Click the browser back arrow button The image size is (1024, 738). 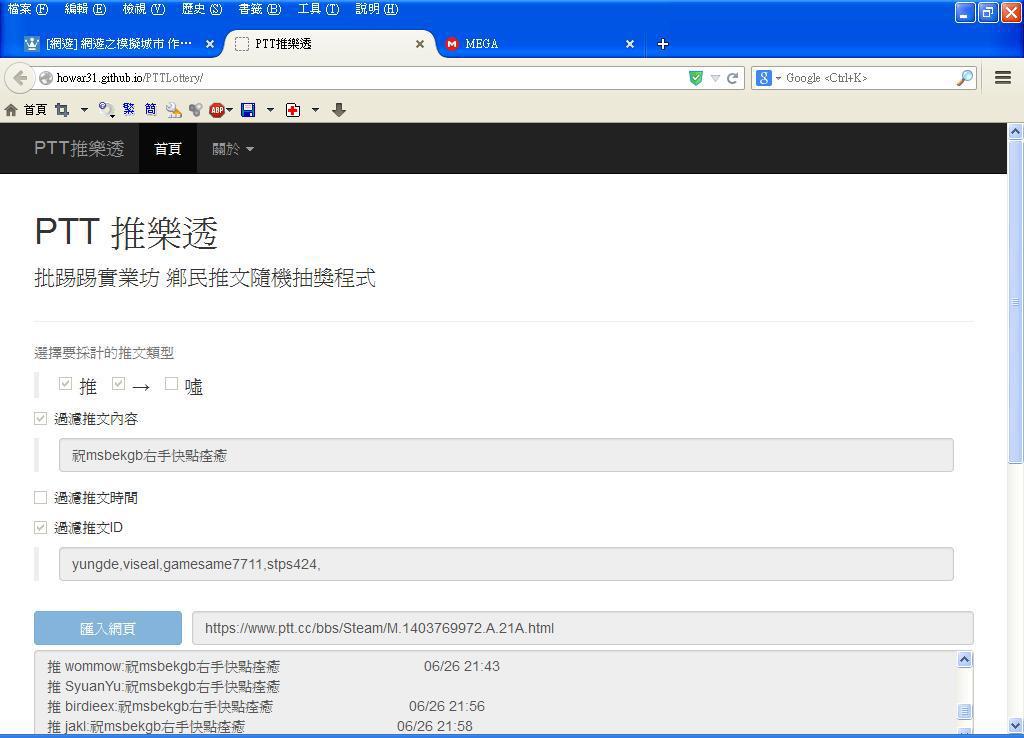(x=20, y=78)
